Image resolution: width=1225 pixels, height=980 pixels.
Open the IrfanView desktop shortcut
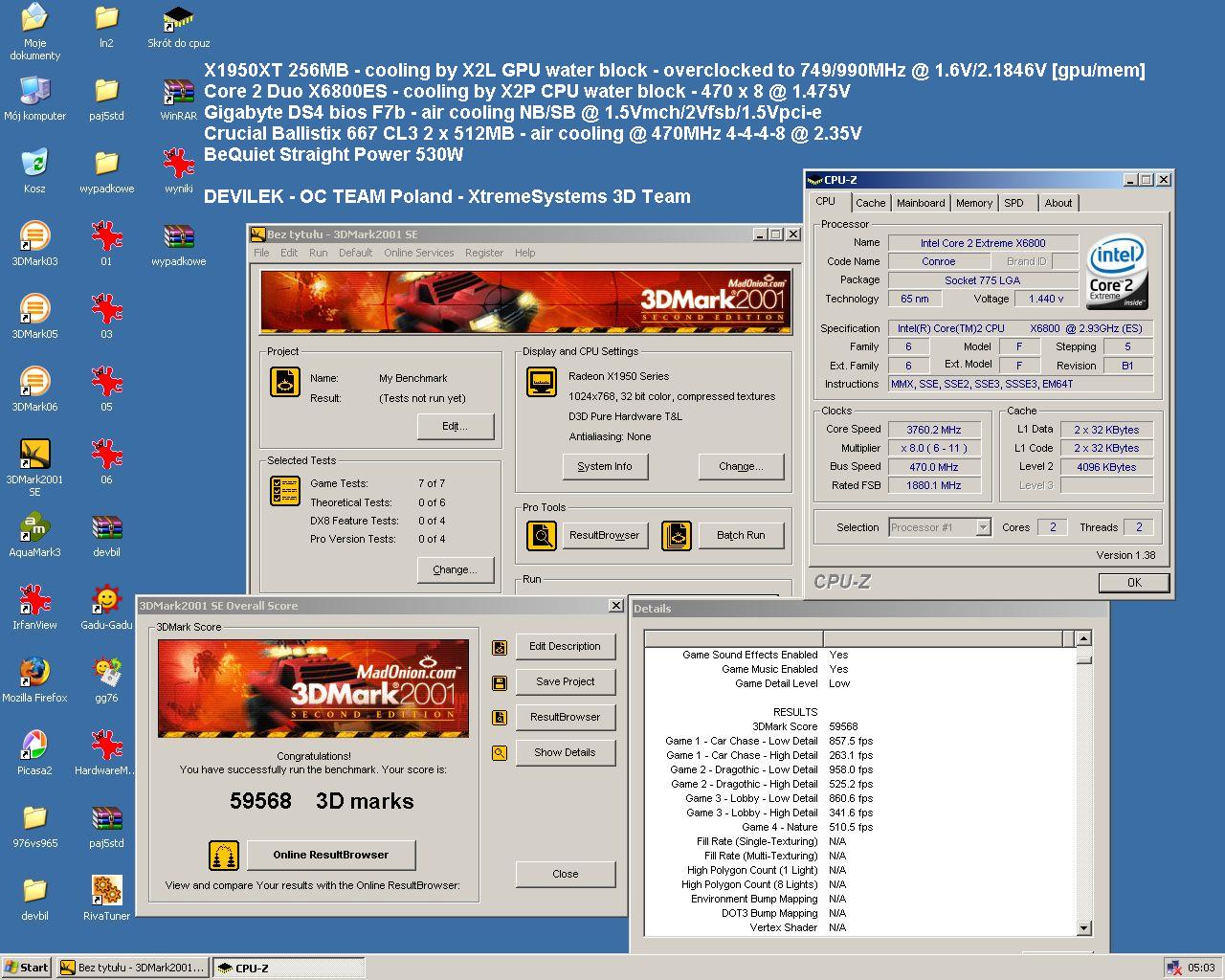[x=34, y=608]
